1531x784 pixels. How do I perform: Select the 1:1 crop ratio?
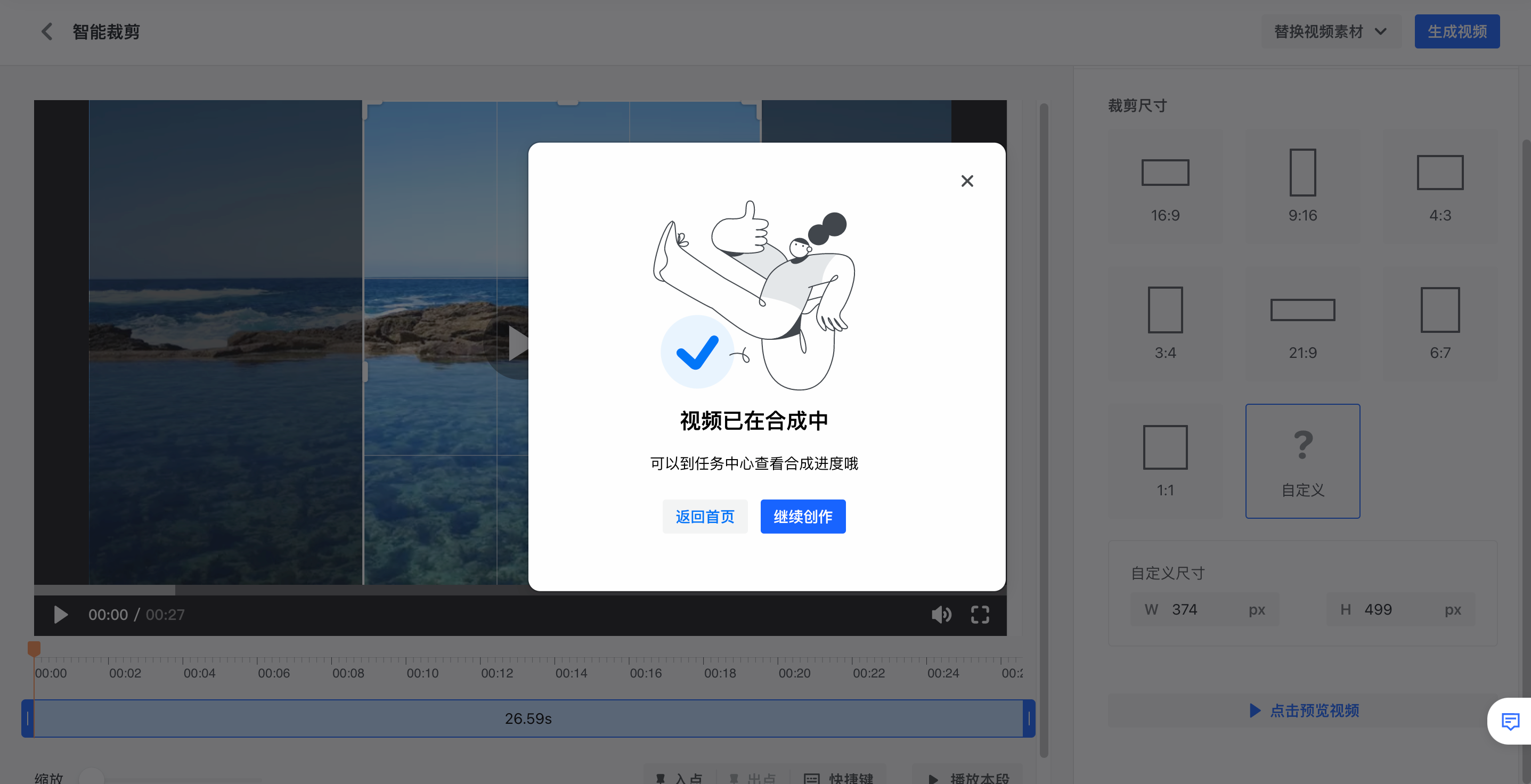(x=1165, y=461)
